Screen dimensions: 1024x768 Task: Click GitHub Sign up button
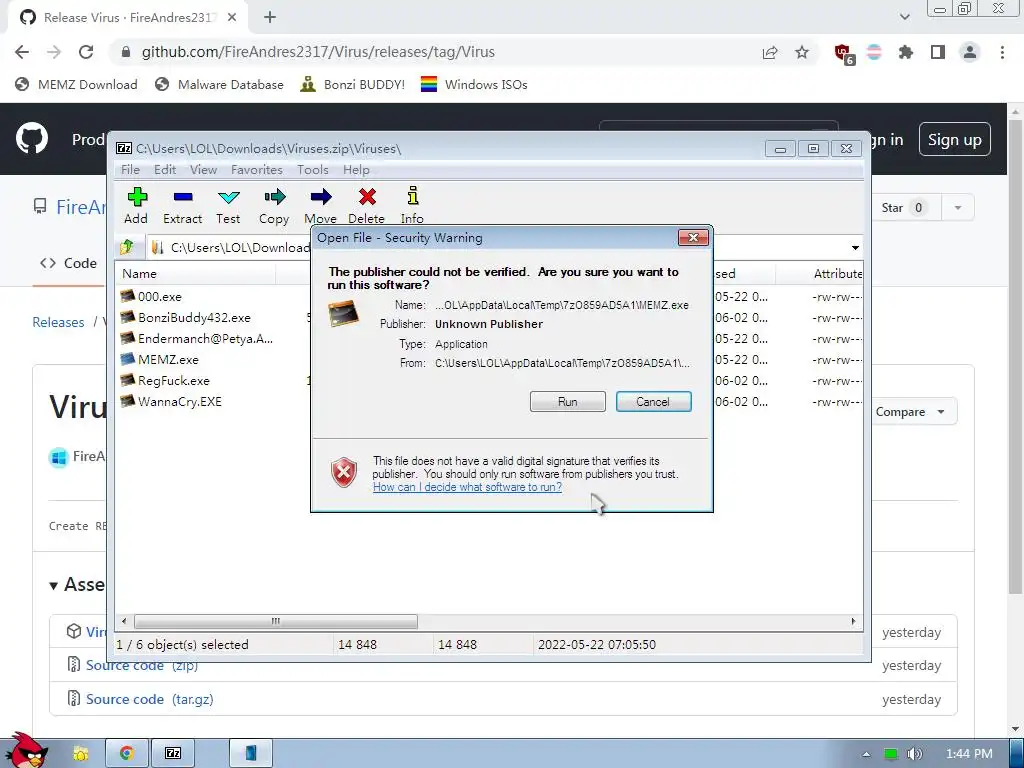(x=954, y=139)
